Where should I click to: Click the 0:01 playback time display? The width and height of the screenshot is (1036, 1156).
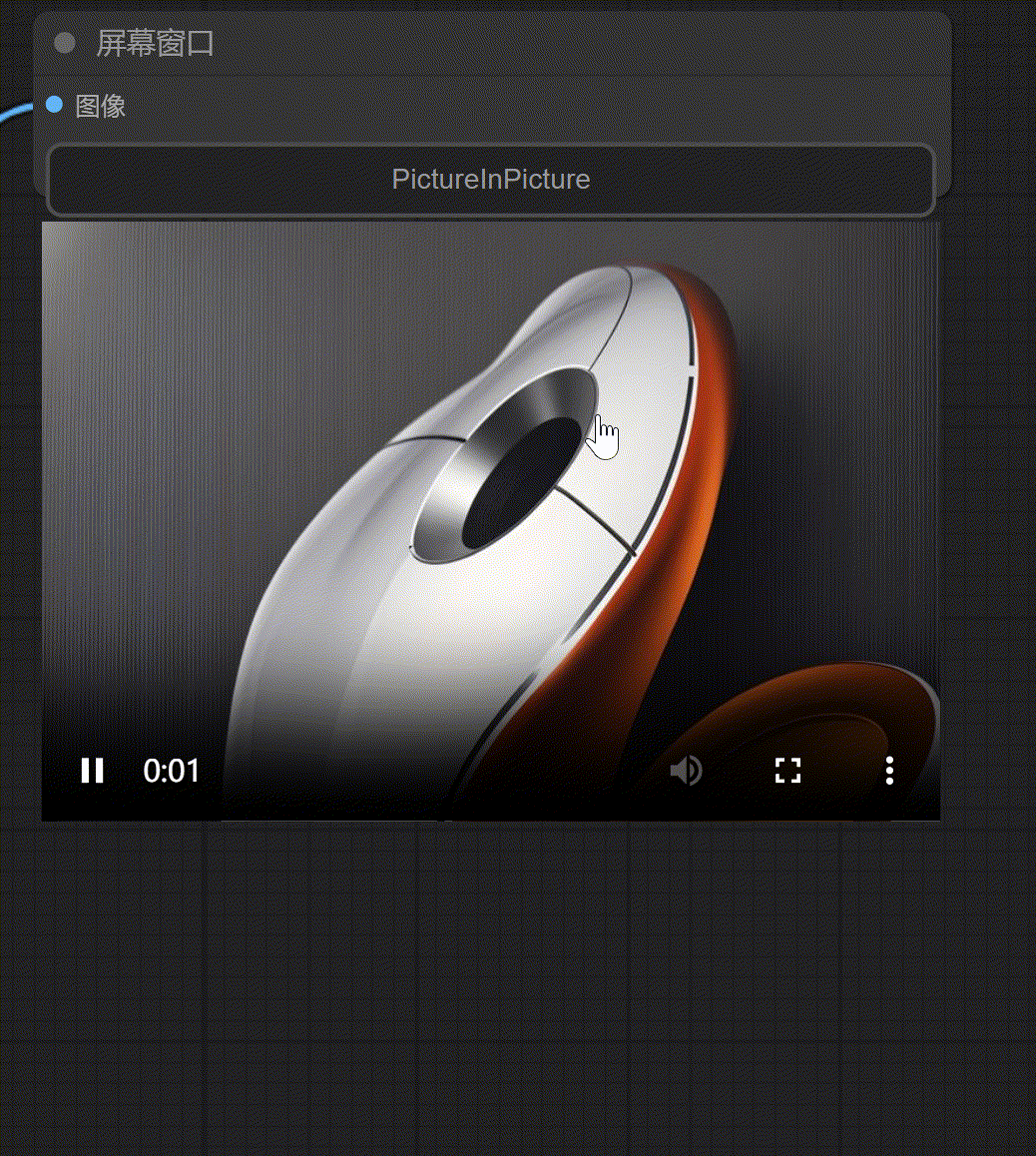172,771
